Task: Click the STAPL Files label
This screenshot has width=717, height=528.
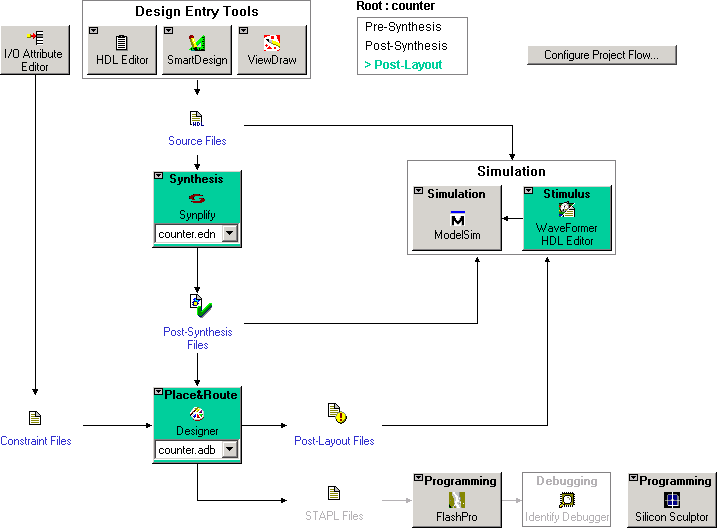Action: 334,516
